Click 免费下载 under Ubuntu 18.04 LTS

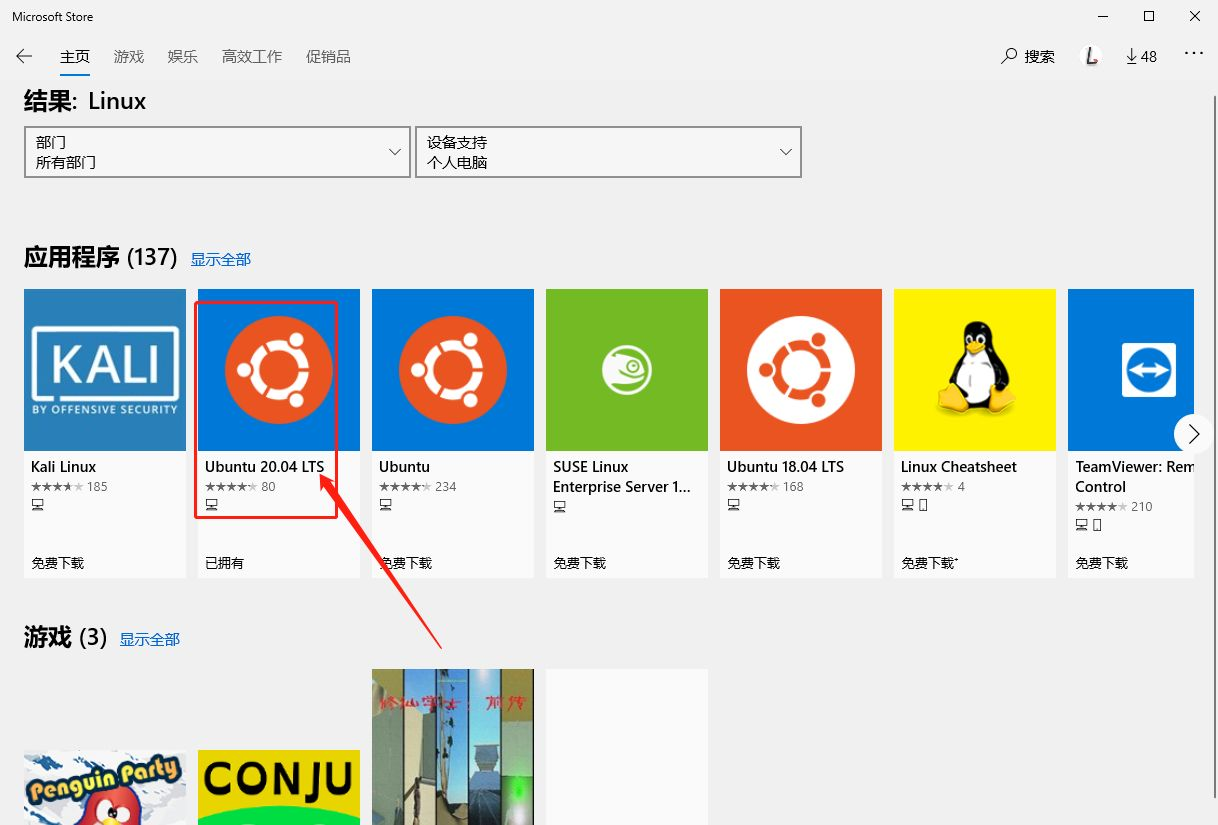coord(754,563)
